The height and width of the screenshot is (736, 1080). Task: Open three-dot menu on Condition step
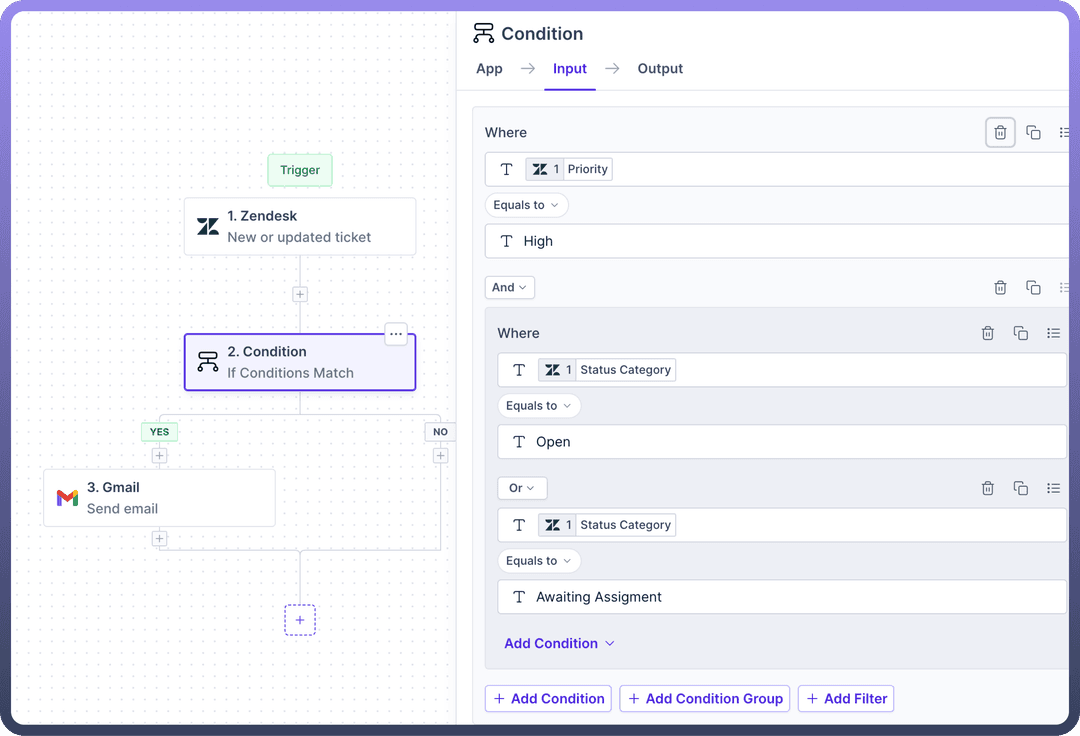(396, 335)
